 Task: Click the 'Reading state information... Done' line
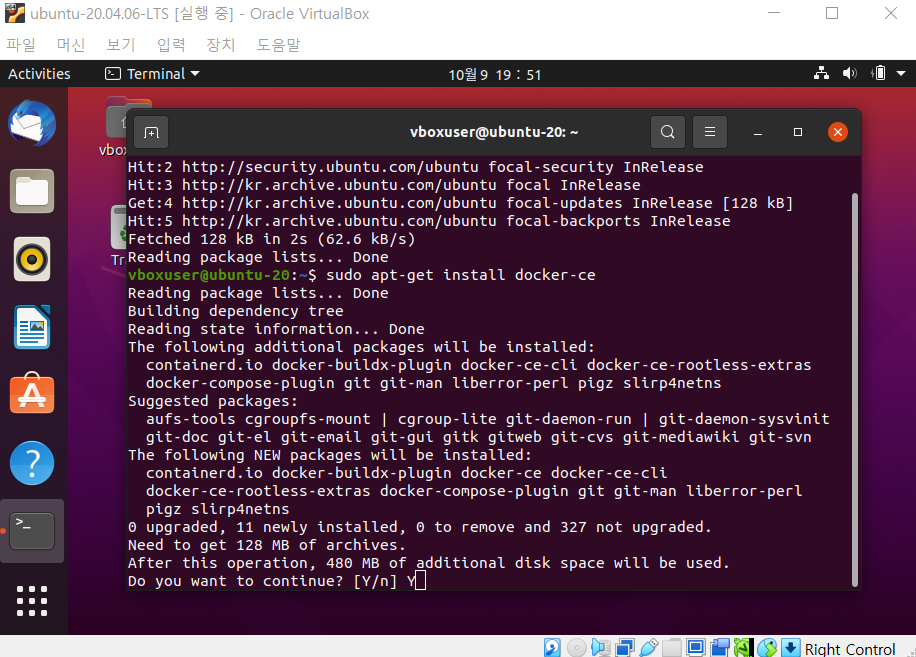pyautogui.click(x=276, y=329)
